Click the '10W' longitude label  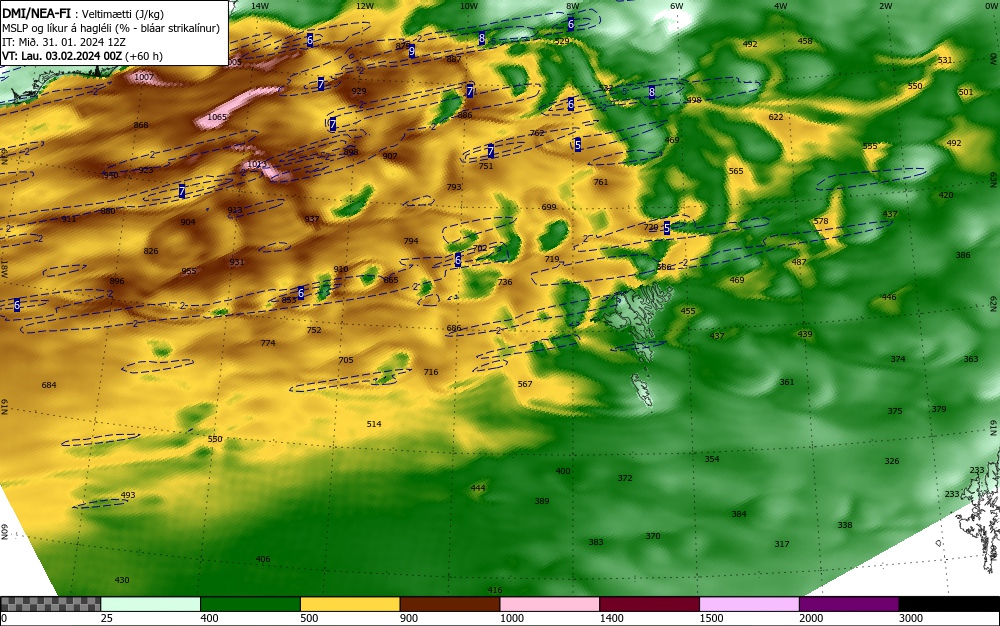(x=469, y=6)
